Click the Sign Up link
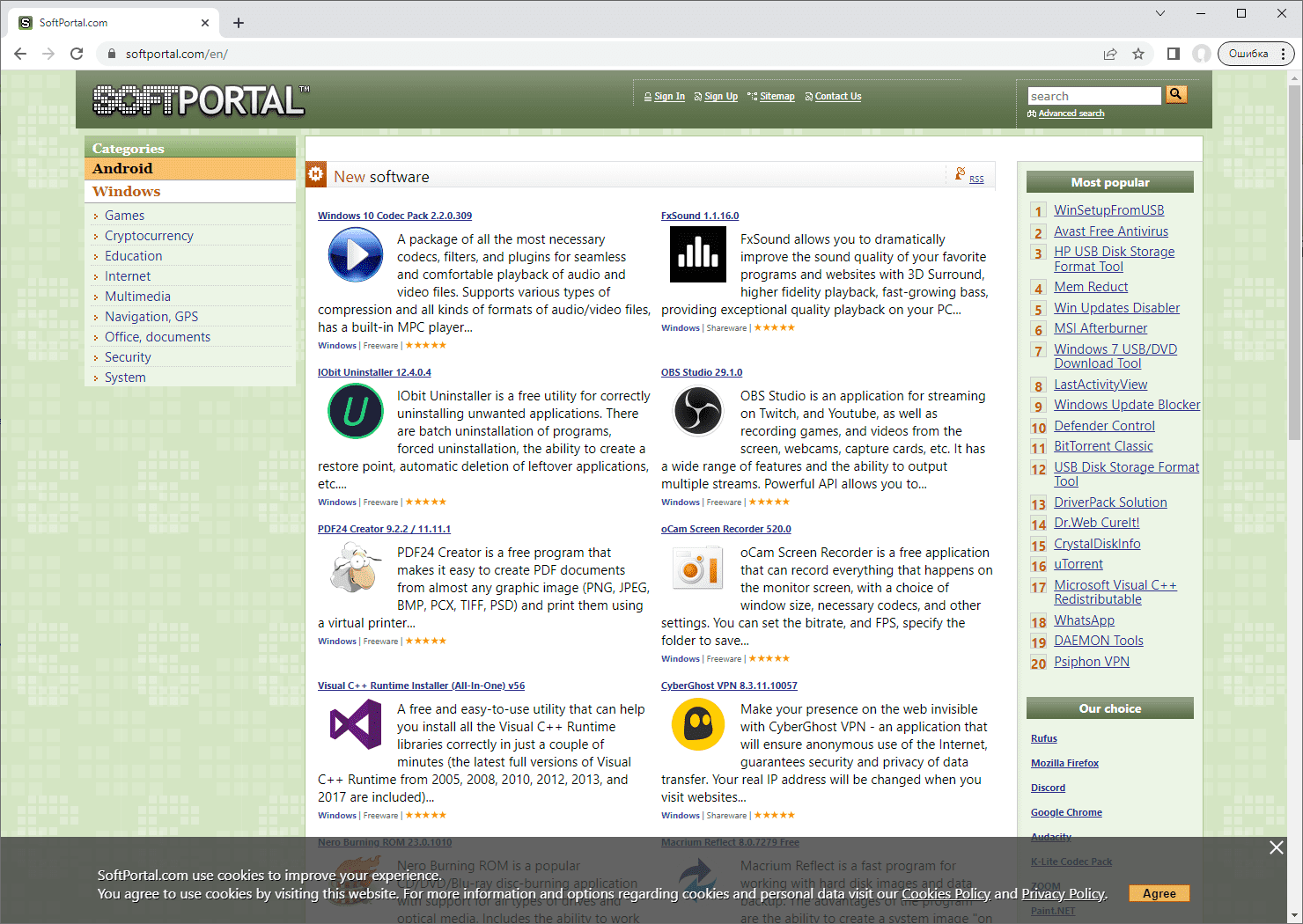The height and width of the screenshot is (924, 1303). [x=721, y=97]
